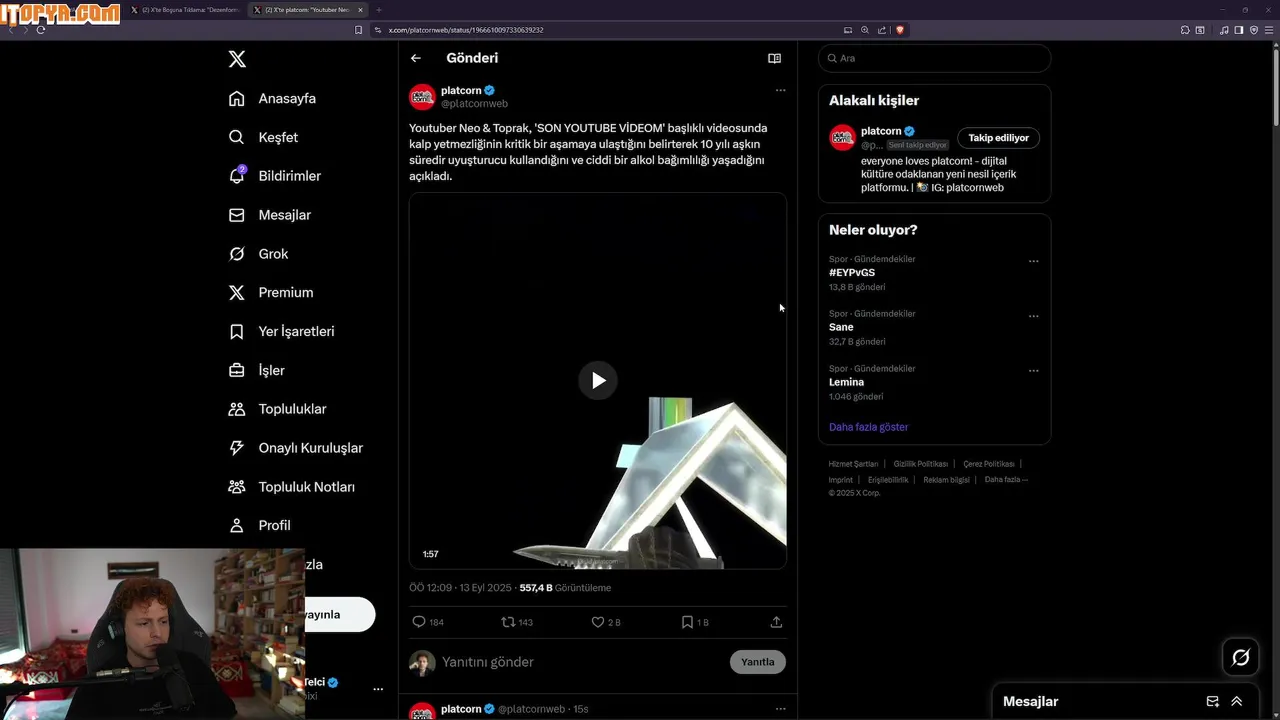Focus the Ara search box

coord(934,58)
